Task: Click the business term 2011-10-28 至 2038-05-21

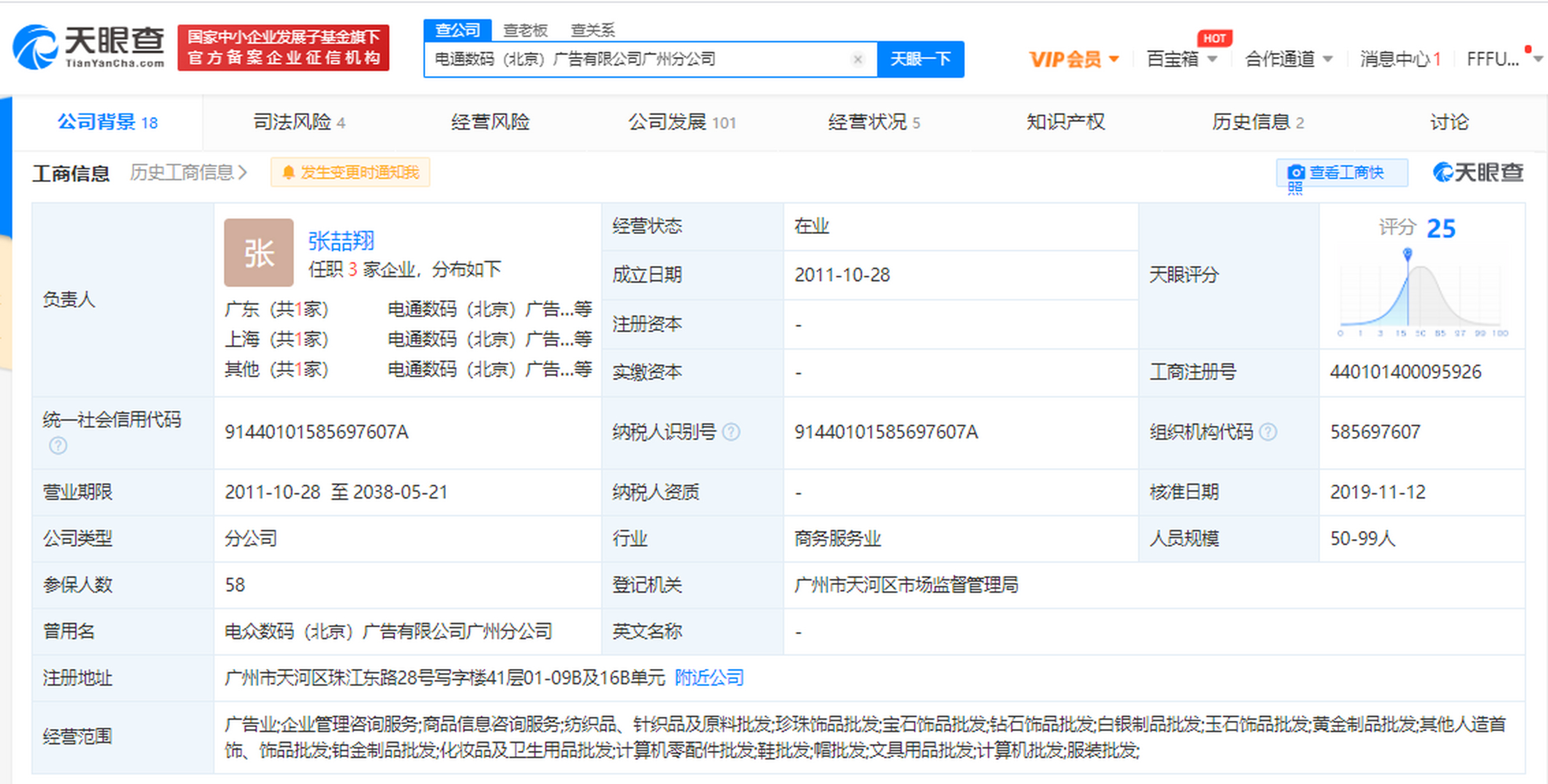Action: click(x=336, y=492)
